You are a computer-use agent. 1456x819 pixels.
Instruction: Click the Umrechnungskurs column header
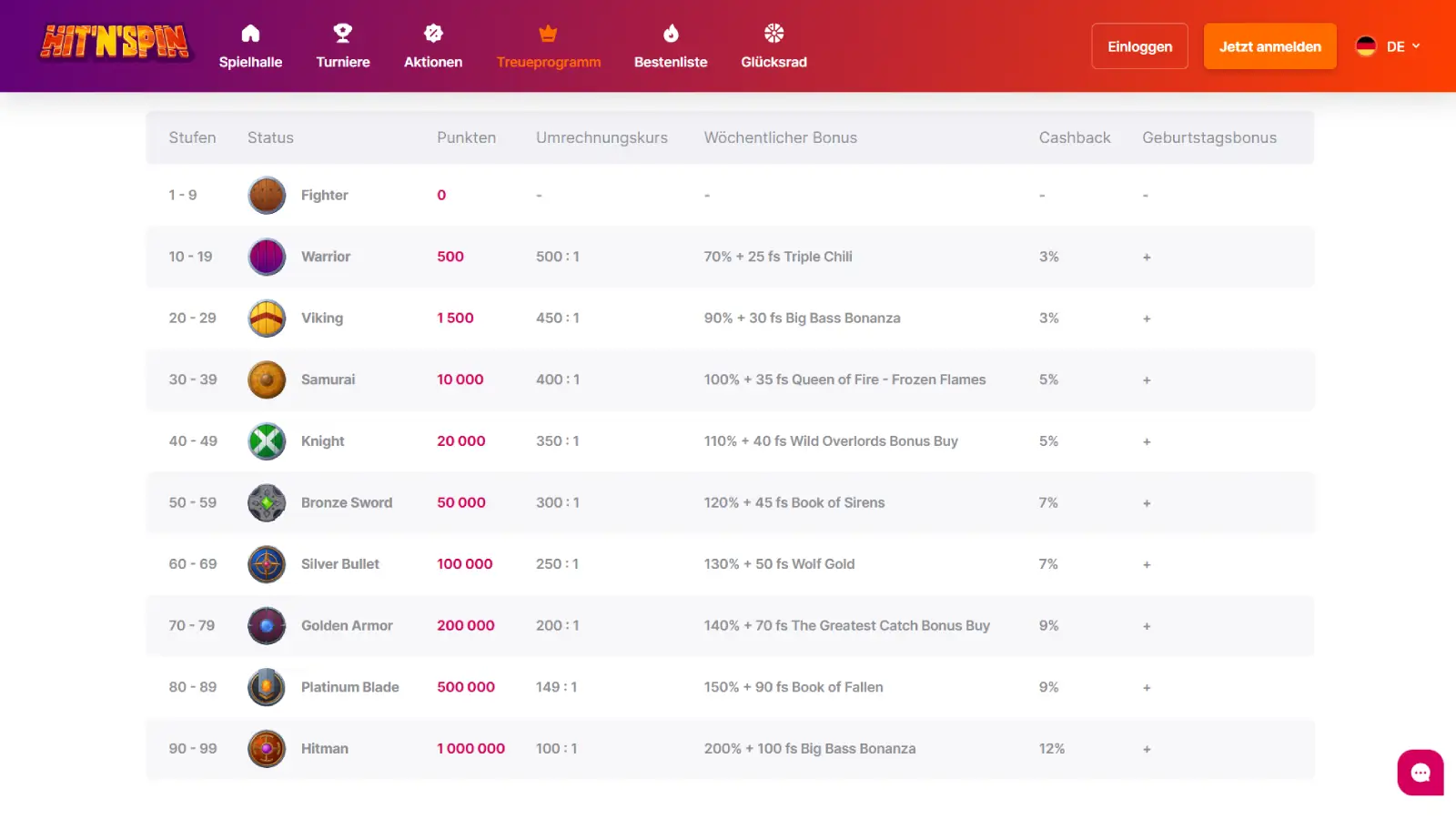point(602,137)
